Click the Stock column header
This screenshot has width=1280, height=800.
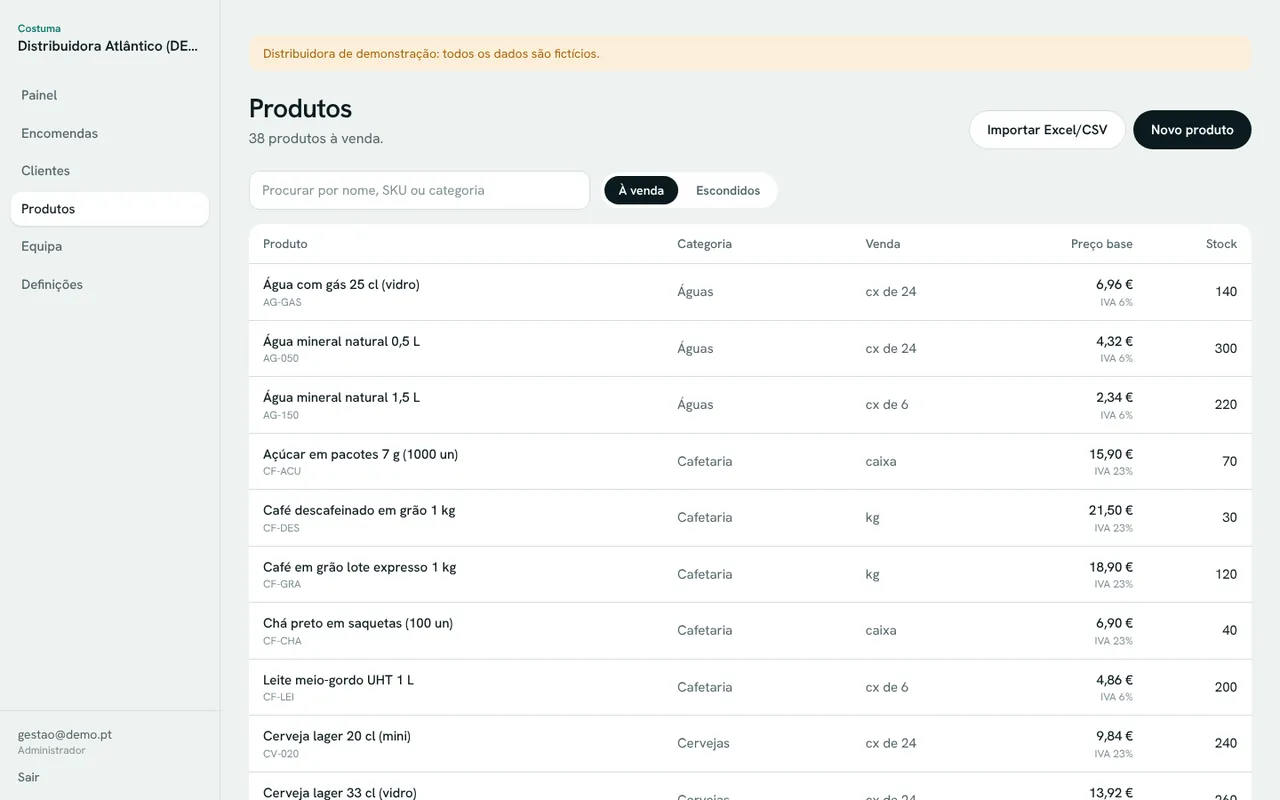[x=1221, y=244]
